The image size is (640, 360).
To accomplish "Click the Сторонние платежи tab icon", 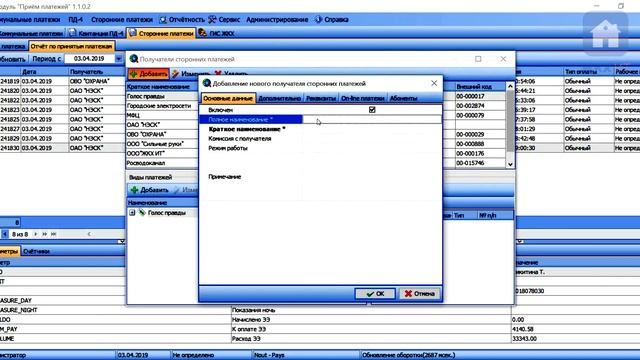I will (x=132, y=33).
